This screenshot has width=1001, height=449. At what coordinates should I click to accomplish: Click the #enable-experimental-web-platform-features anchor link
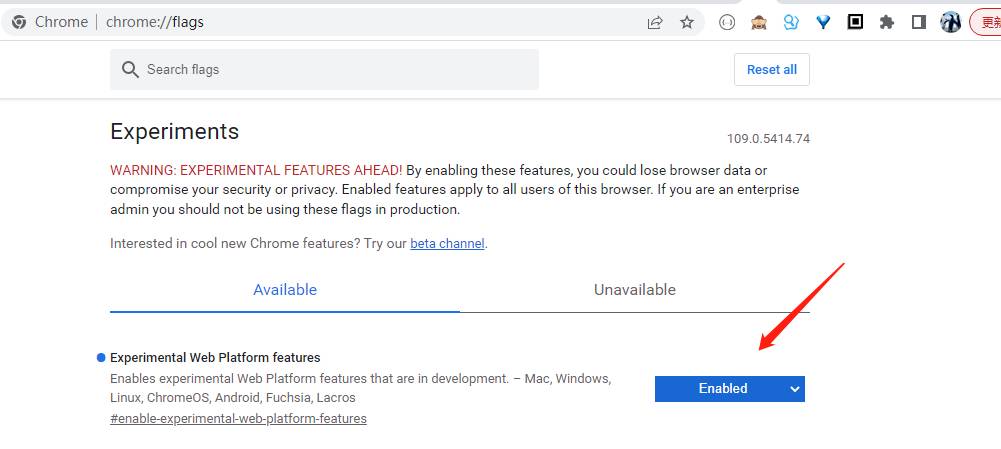(238, 419)
